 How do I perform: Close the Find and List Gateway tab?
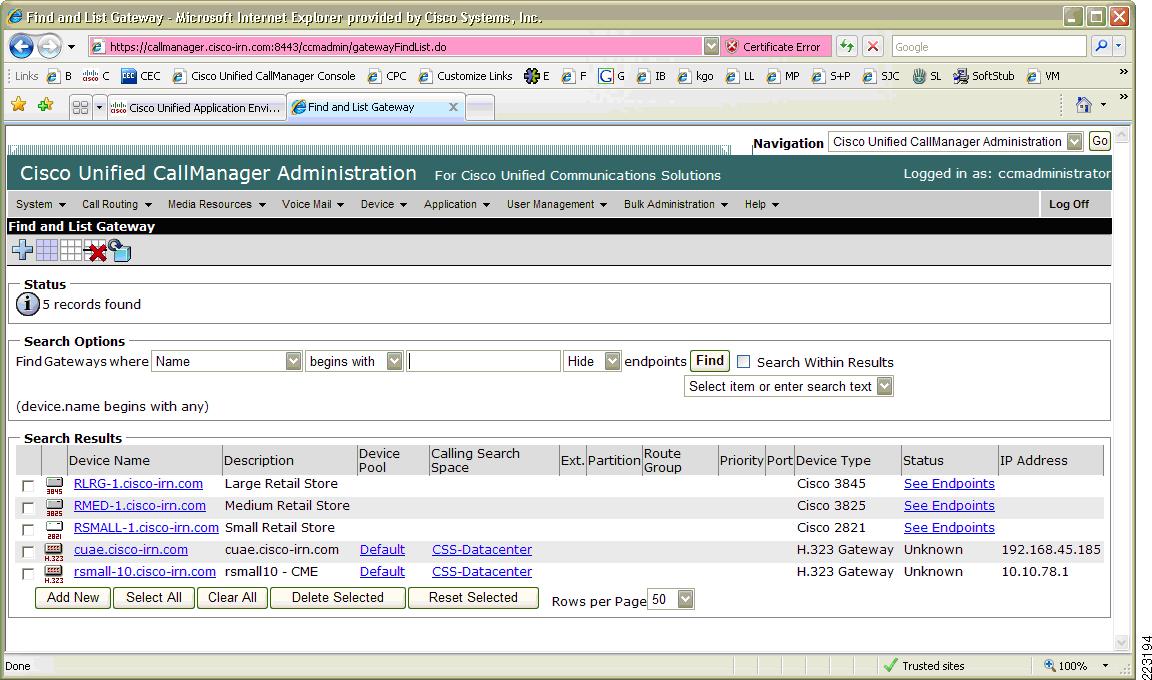[453, 107]
